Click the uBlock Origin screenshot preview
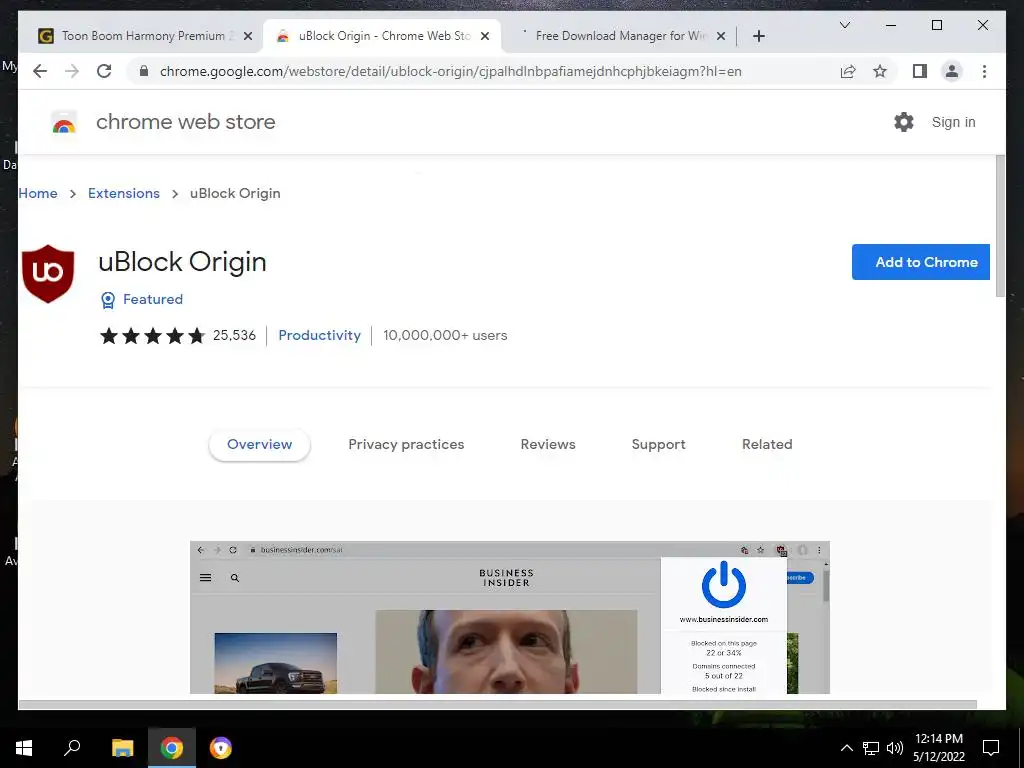Screen dimensions: 1024x768 (509, 617)
